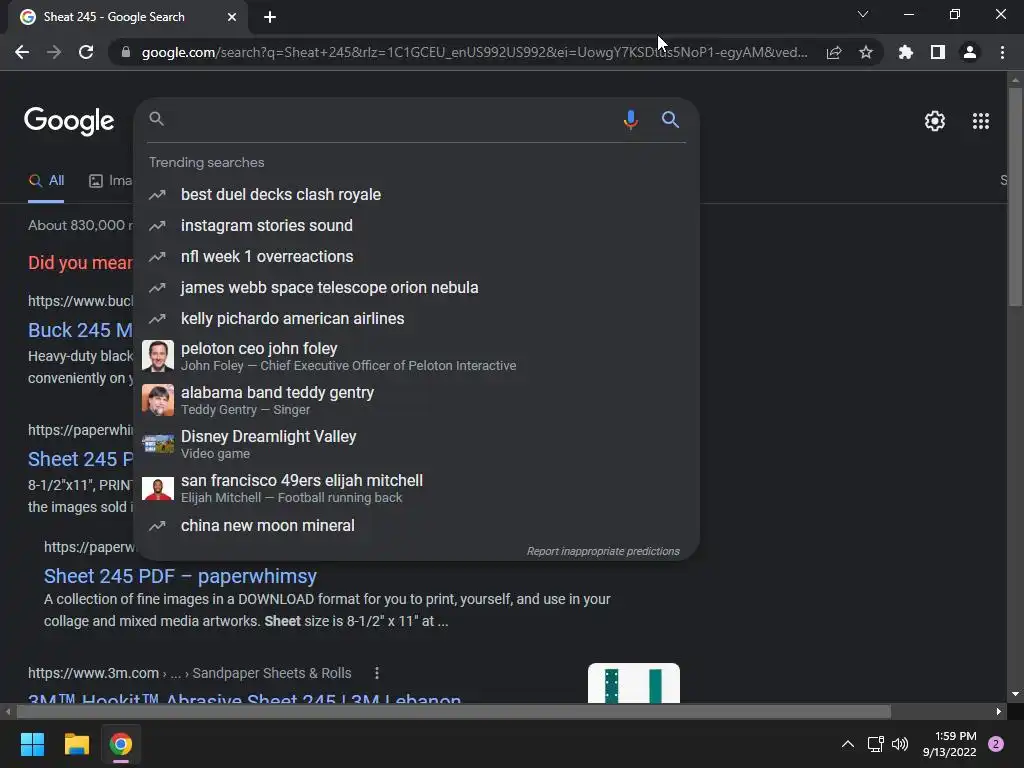Select suggestion instagram stories sound

tap(416, 225)
